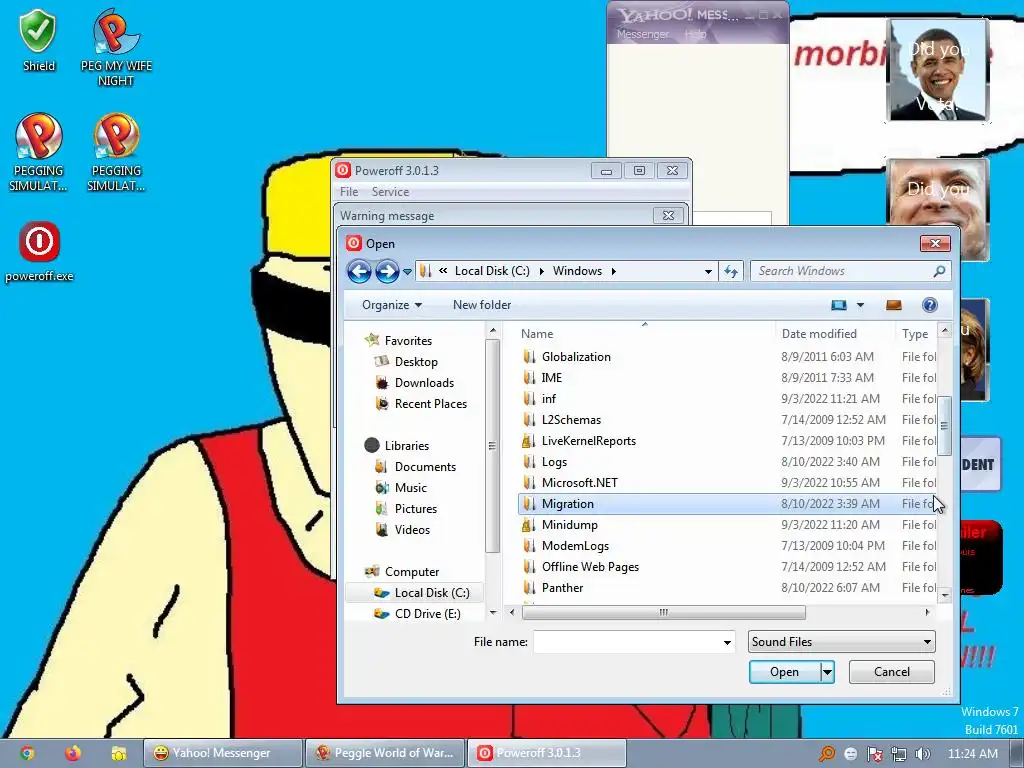Click New folder in toolbar

click(482, 305)
